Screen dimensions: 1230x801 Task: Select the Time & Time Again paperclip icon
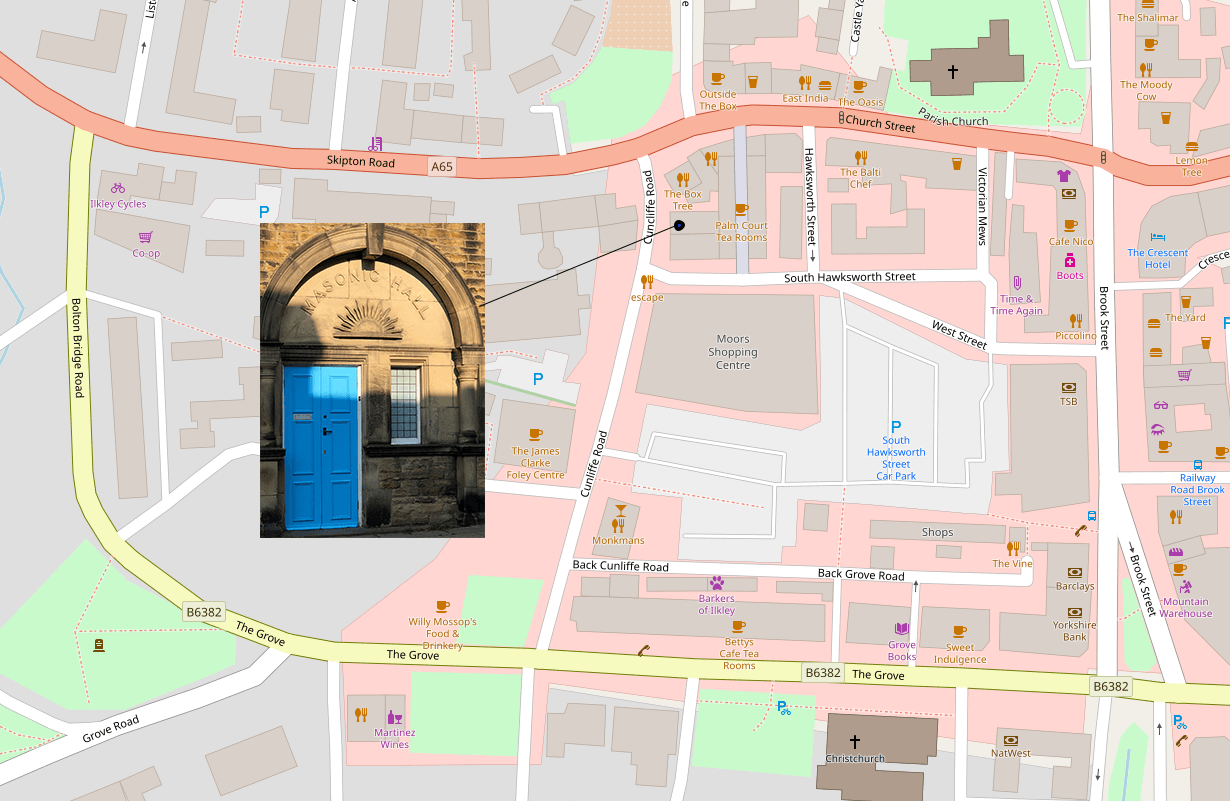click(x=1017, y=283)
